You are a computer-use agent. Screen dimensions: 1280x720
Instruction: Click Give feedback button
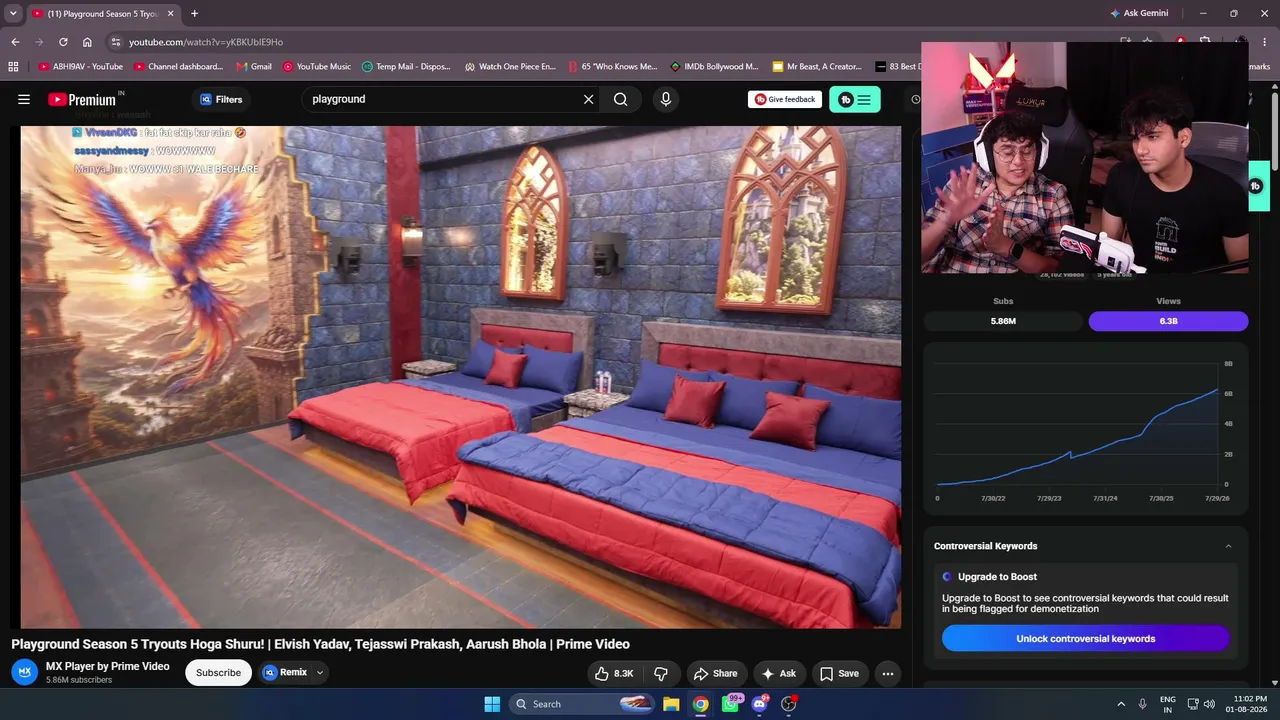point(785,99)
